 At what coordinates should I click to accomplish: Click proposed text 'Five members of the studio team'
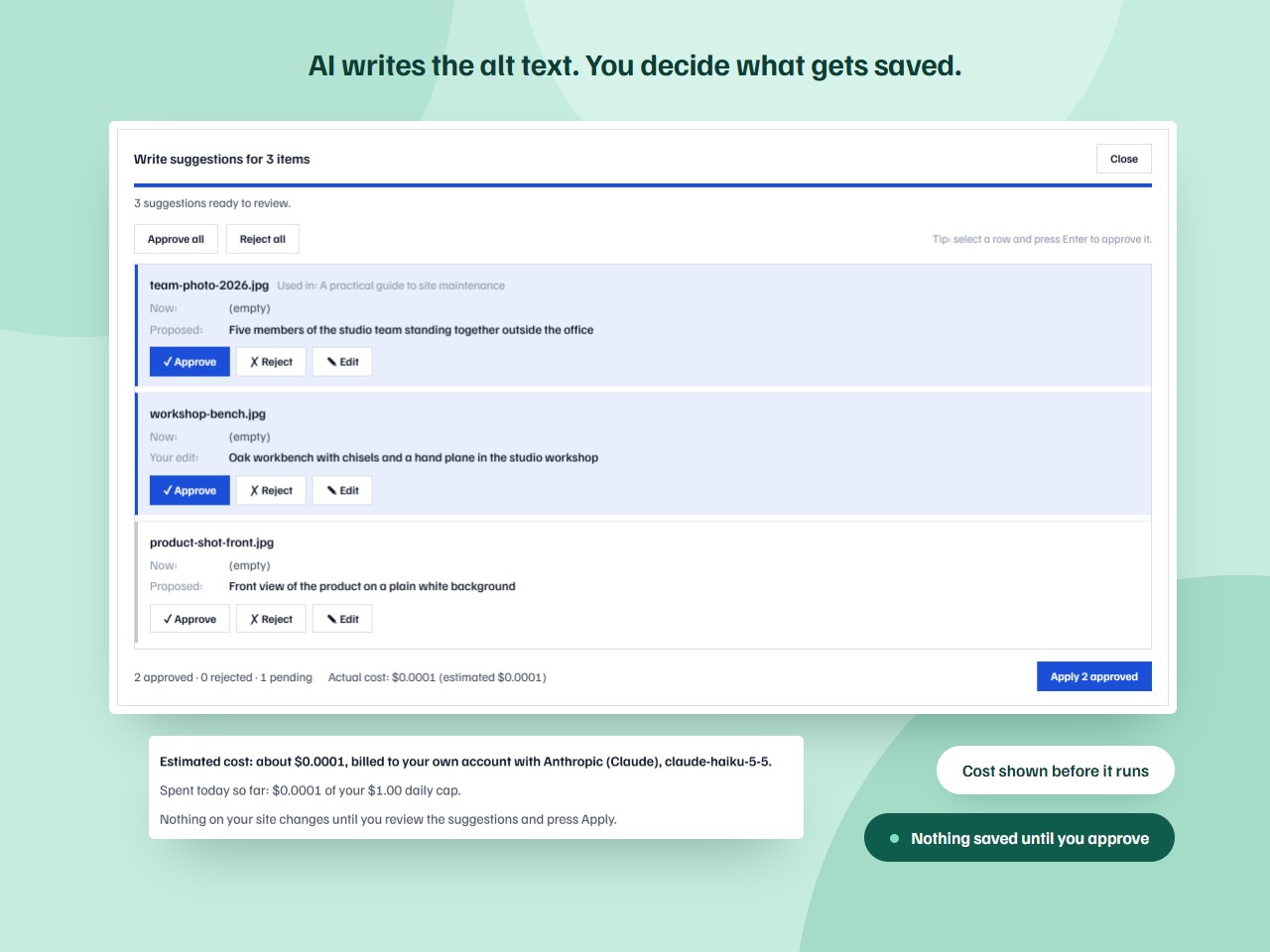click(x=411, y=330)
